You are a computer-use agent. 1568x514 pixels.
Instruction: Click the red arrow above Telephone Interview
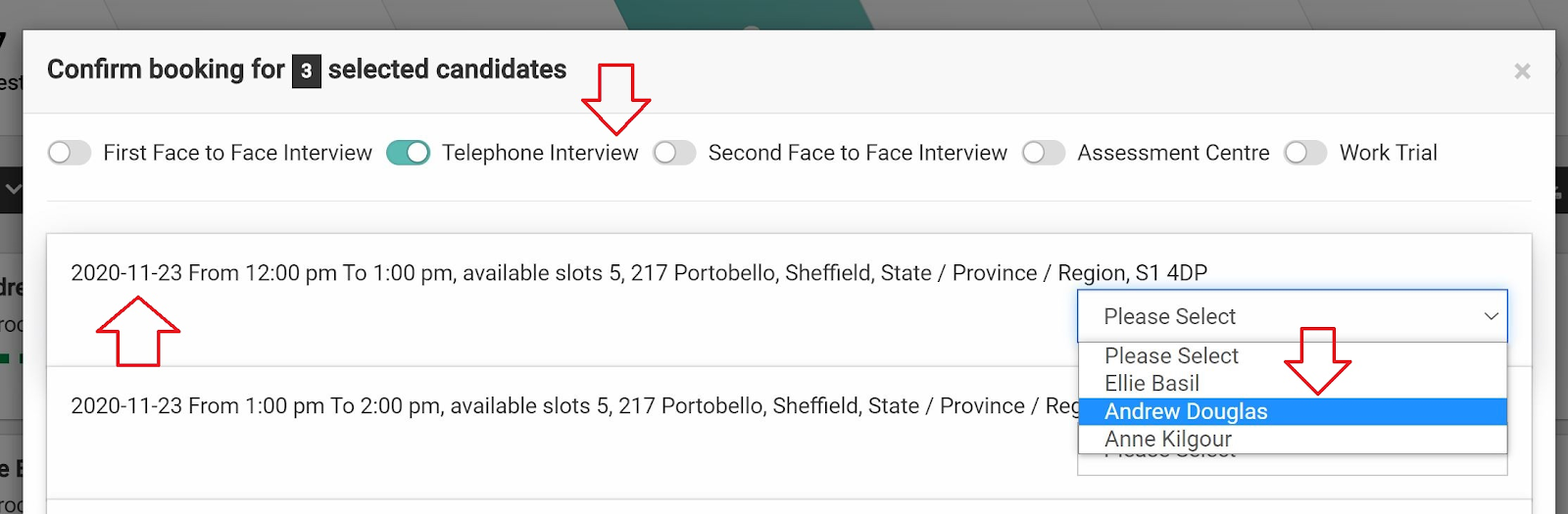[615, 99]
